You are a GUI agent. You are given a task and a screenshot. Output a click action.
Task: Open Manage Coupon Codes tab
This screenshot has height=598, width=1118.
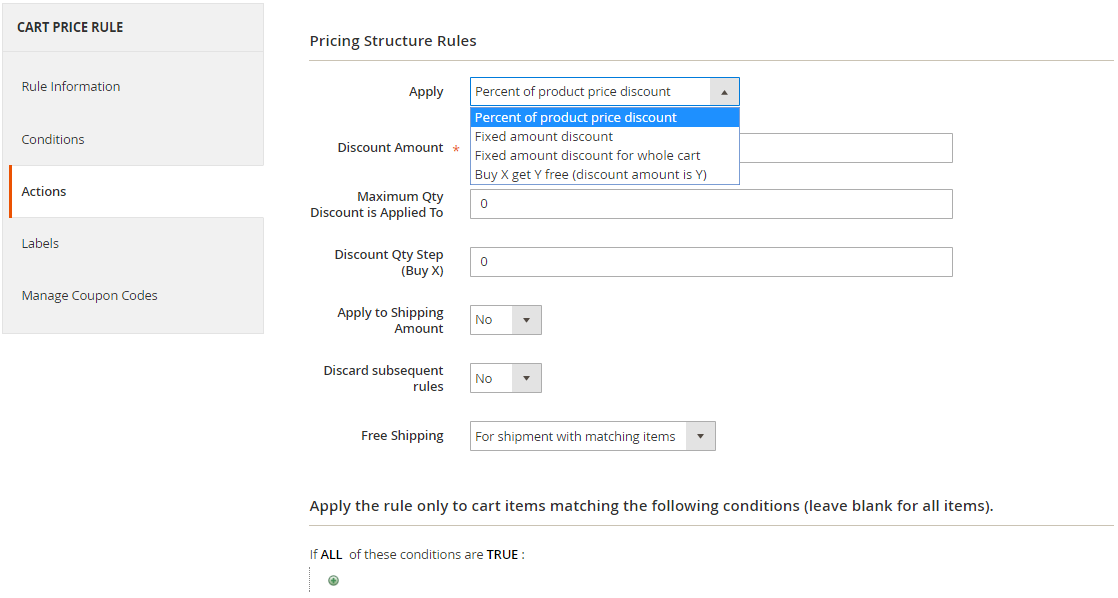[90, 295]
